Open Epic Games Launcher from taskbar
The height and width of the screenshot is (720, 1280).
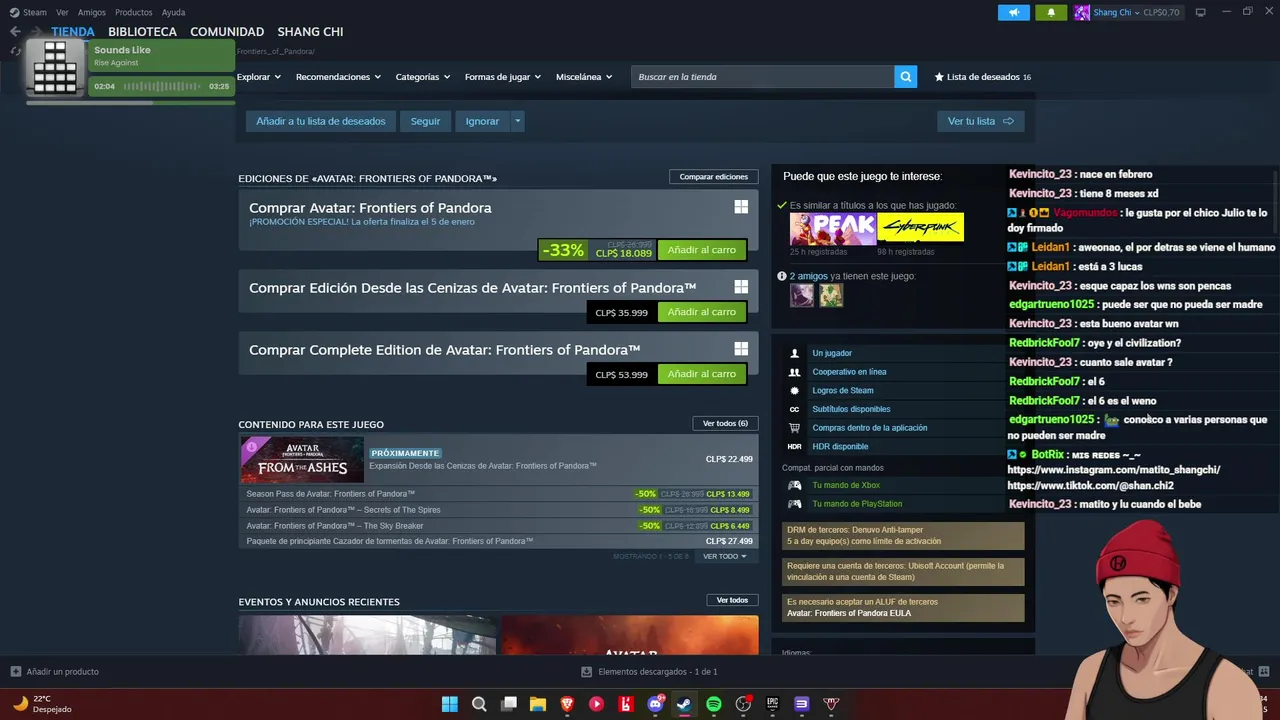point(772,704)
